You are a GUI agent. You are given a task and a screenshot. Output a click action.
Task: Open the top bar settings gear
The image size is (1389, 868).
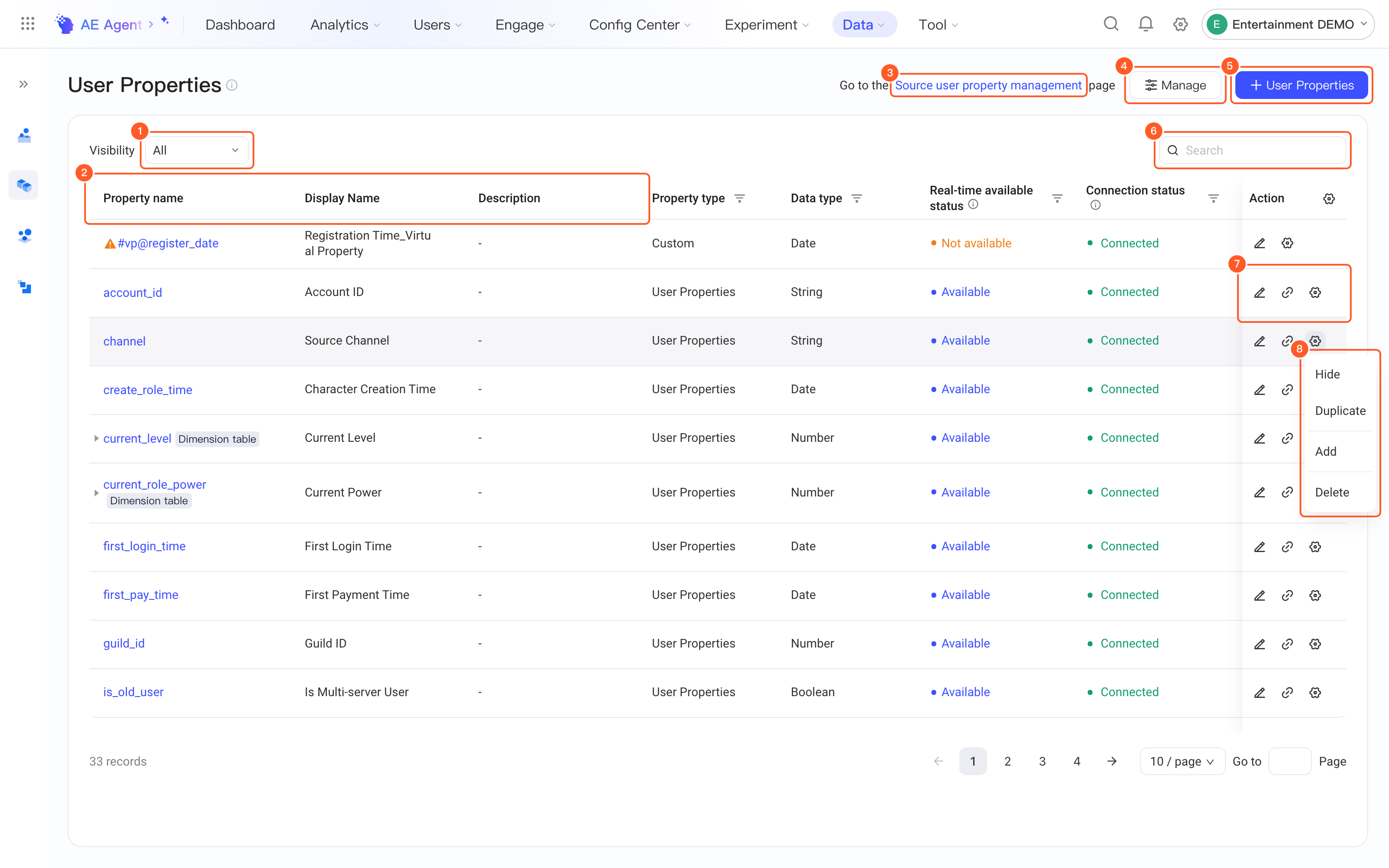(x=1180, y=24)
